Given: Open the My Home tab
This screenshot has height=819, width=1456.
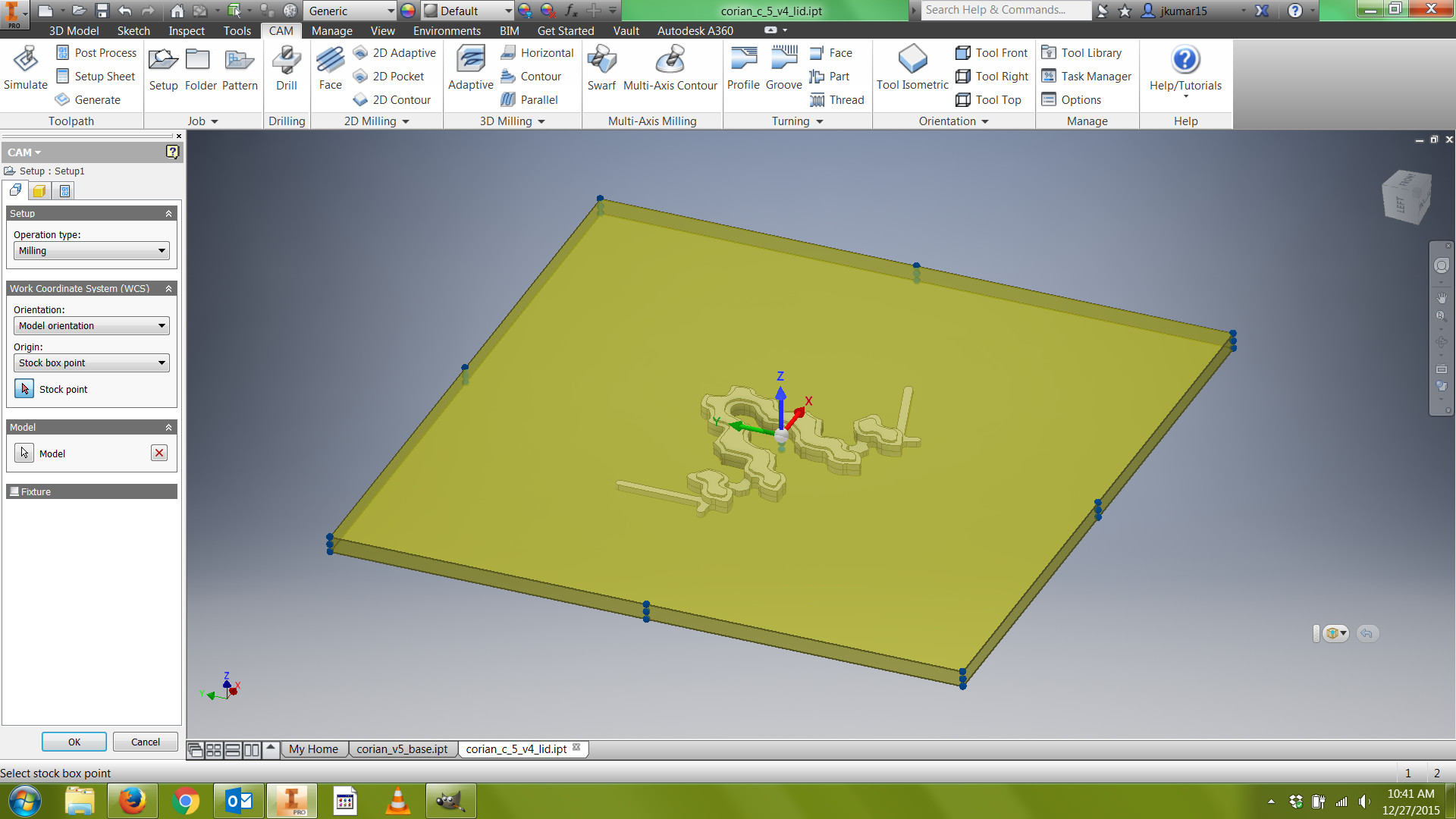Looking at the screenshot, I should pyautogui.click(x=313, y=749).
